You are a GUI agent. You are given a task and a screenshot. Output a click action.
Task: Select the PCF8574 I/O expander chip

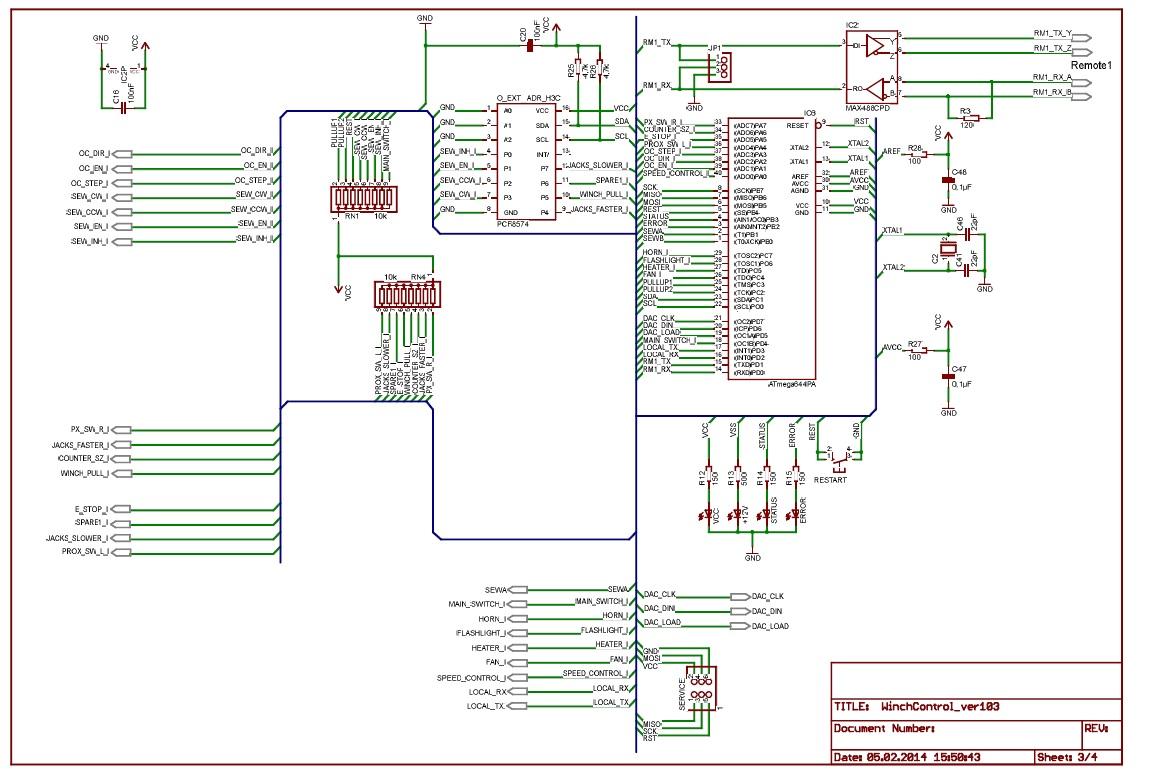526,162
